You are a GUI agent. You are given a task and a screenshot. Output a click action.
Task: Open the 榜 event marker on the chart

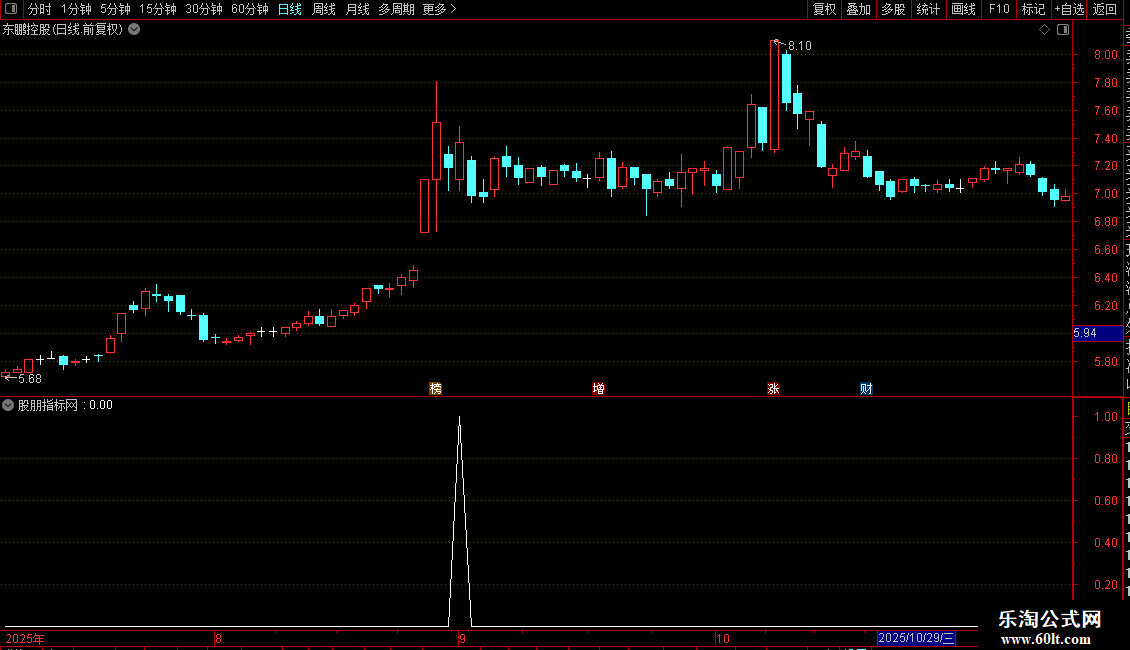(x=435, y=388)
